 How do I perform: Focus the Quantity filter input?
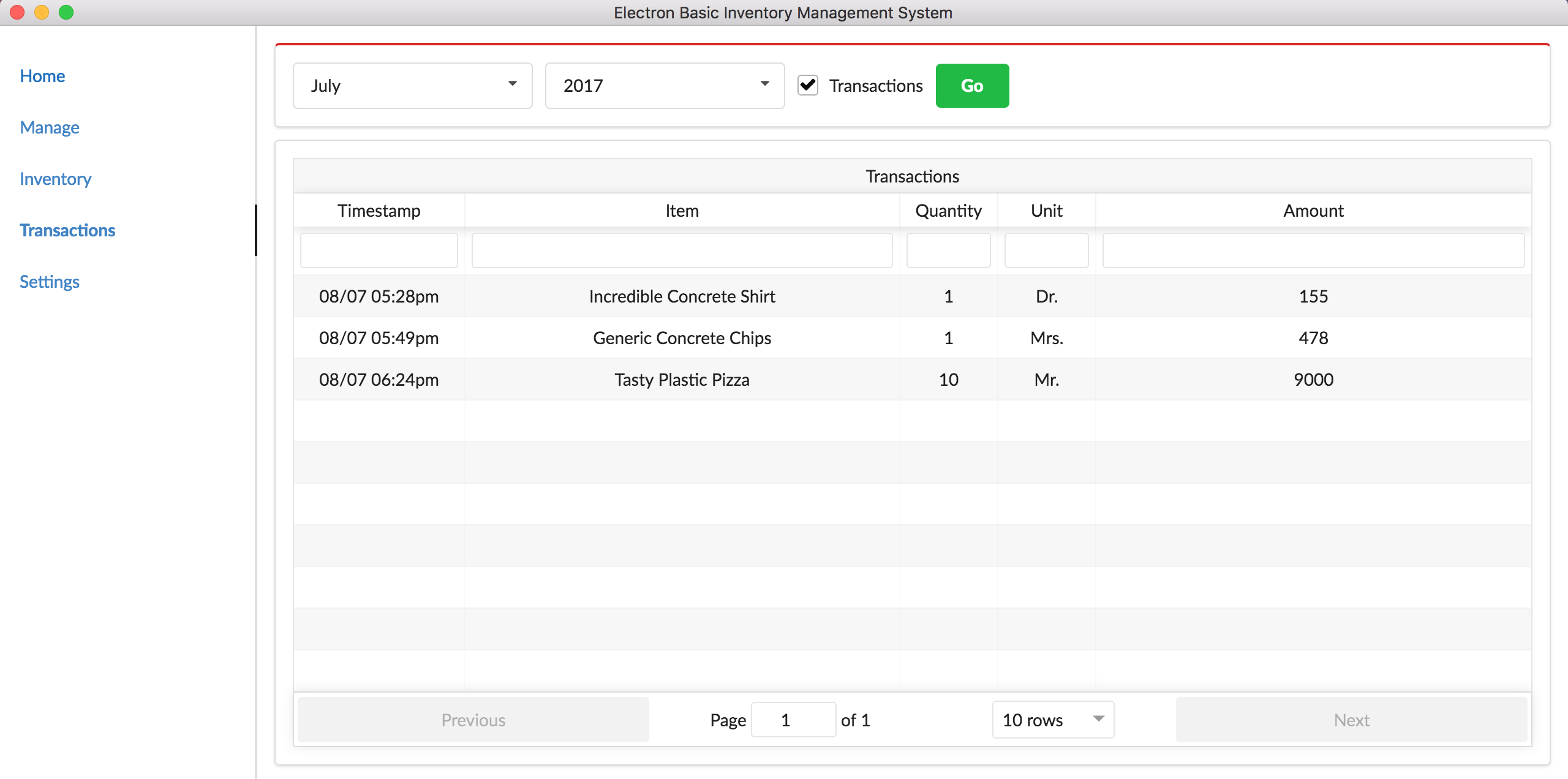(x=949, y=250)
